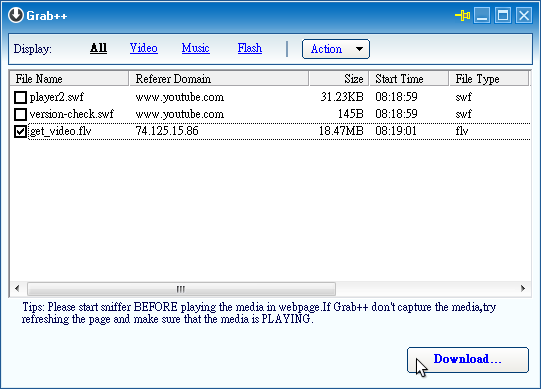Uncheck the get_video.flv checkbox

point(20,131)
